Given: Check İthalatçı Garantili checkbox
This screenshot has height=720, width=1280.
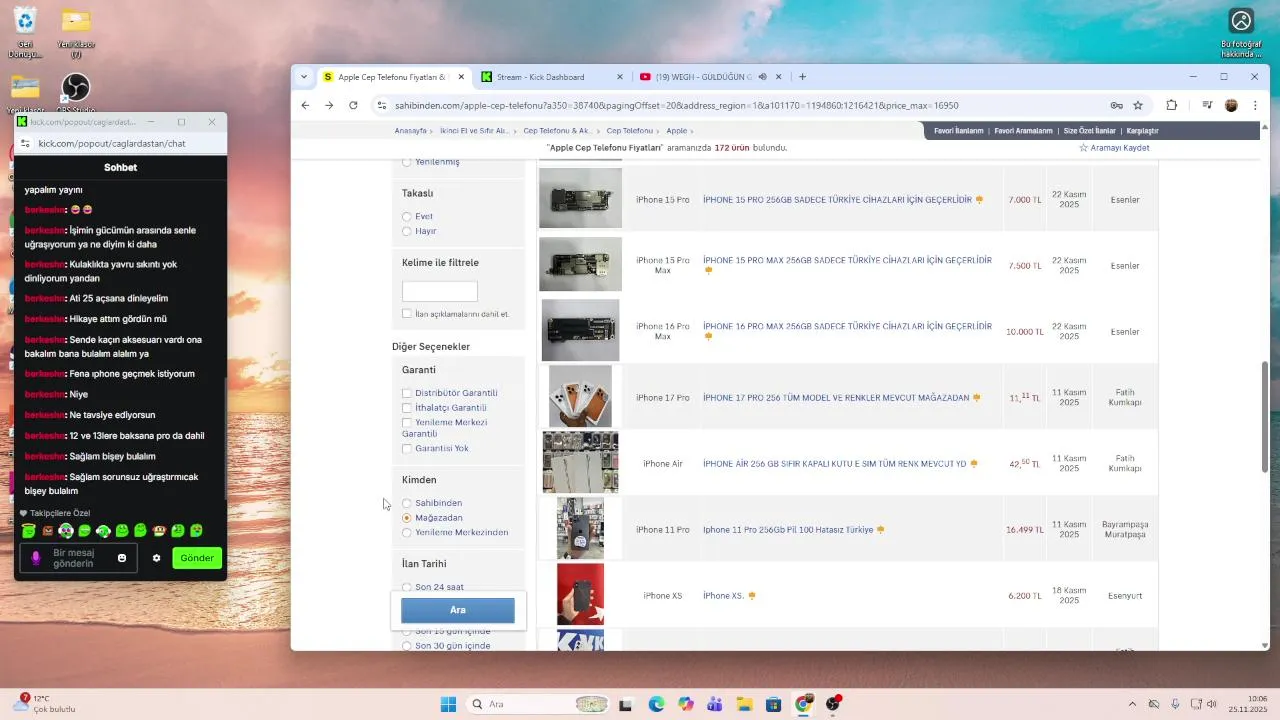Looking at the screenshot, I should click(x=407, y=408).
